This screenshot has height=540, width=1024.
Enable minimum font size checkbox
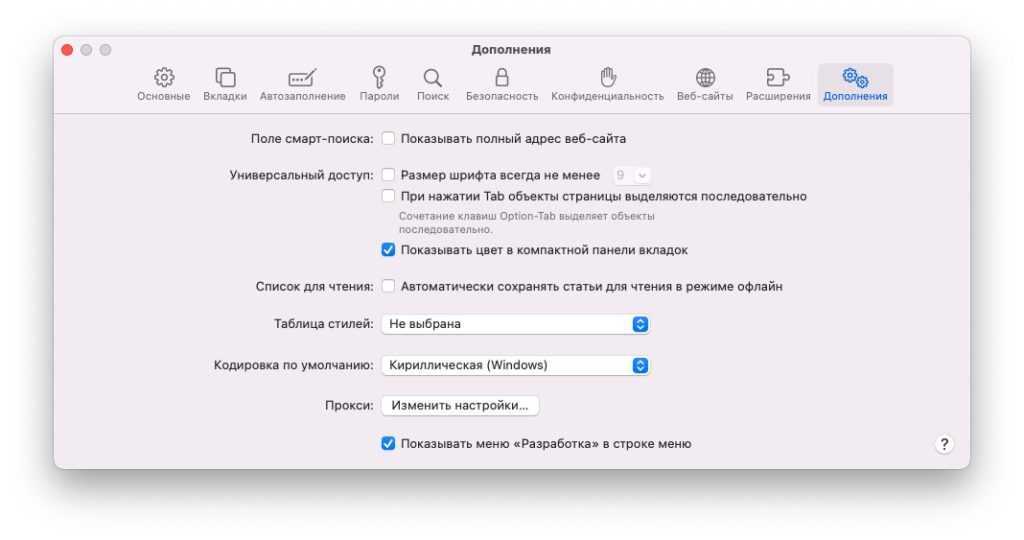[389, 175]
